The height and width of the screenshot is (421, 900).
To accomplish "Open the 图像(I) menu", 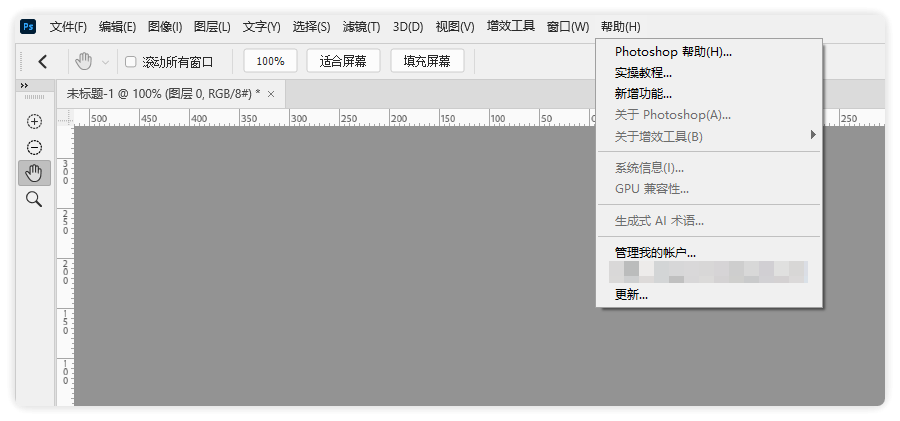I will pos(165,26).
